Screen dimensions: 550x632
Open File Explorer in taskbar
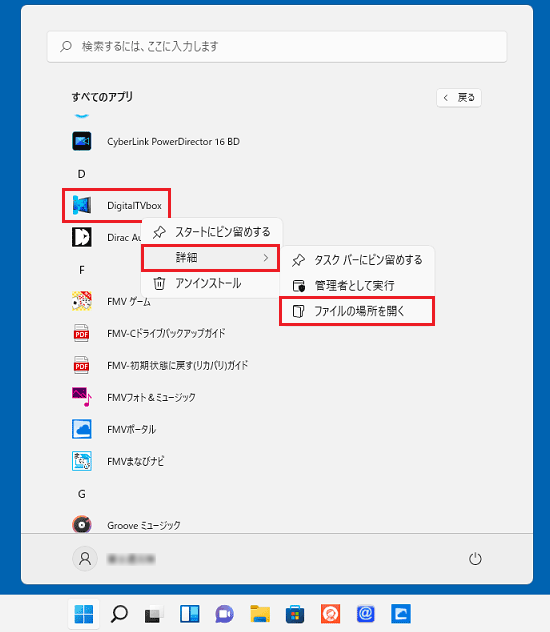tap(260, 614)
